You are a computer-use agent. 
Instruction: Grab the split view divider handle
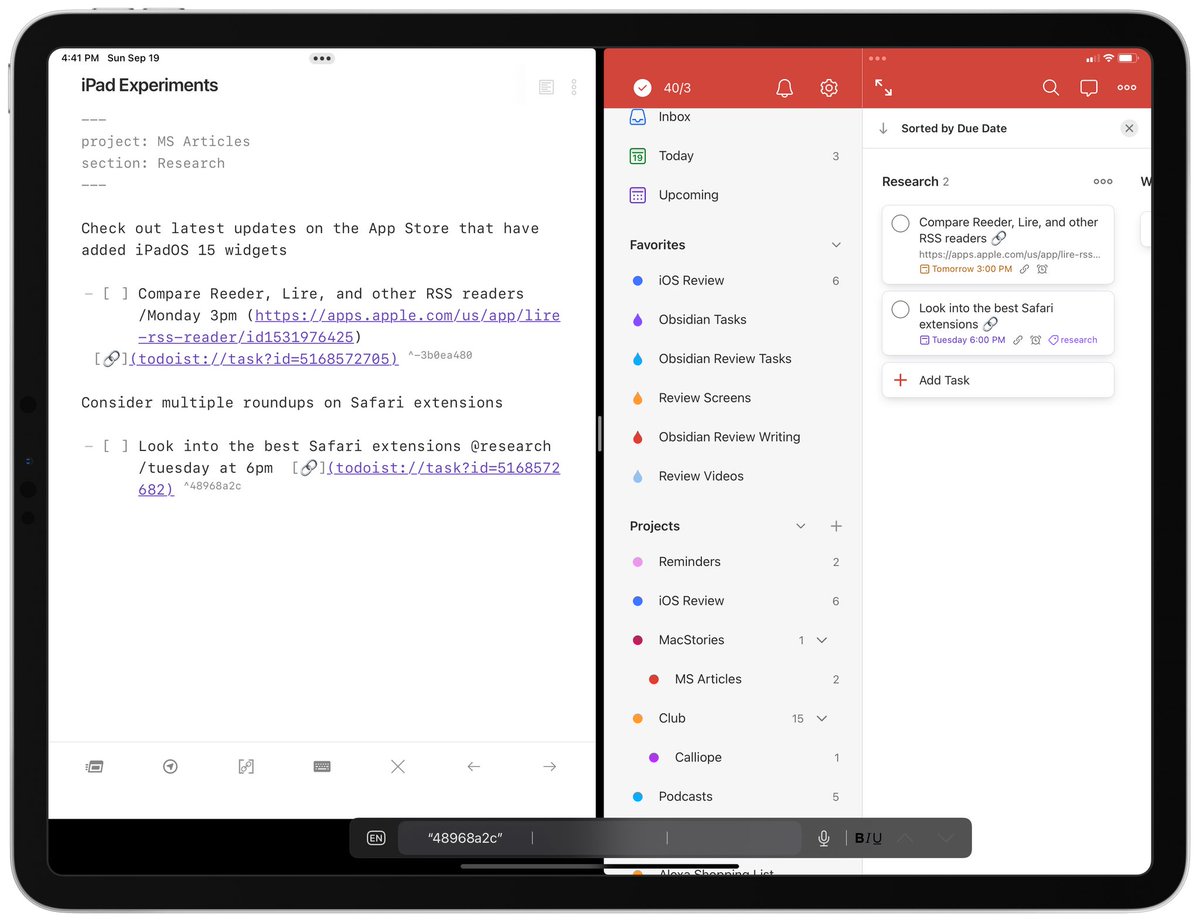click(x=599, y=435)
